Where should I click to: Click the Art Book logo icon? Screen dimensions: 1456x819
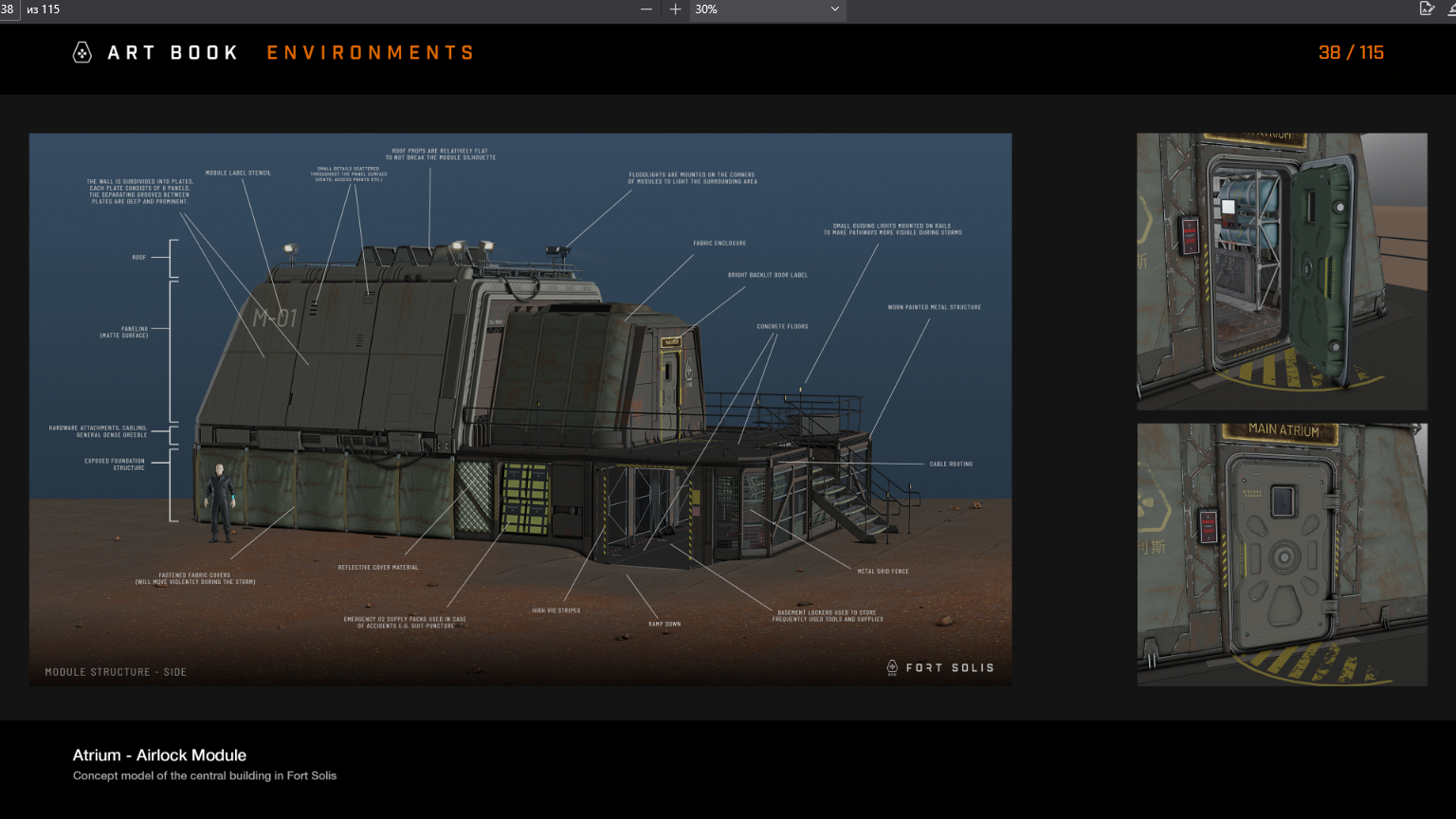coord(82,53)
